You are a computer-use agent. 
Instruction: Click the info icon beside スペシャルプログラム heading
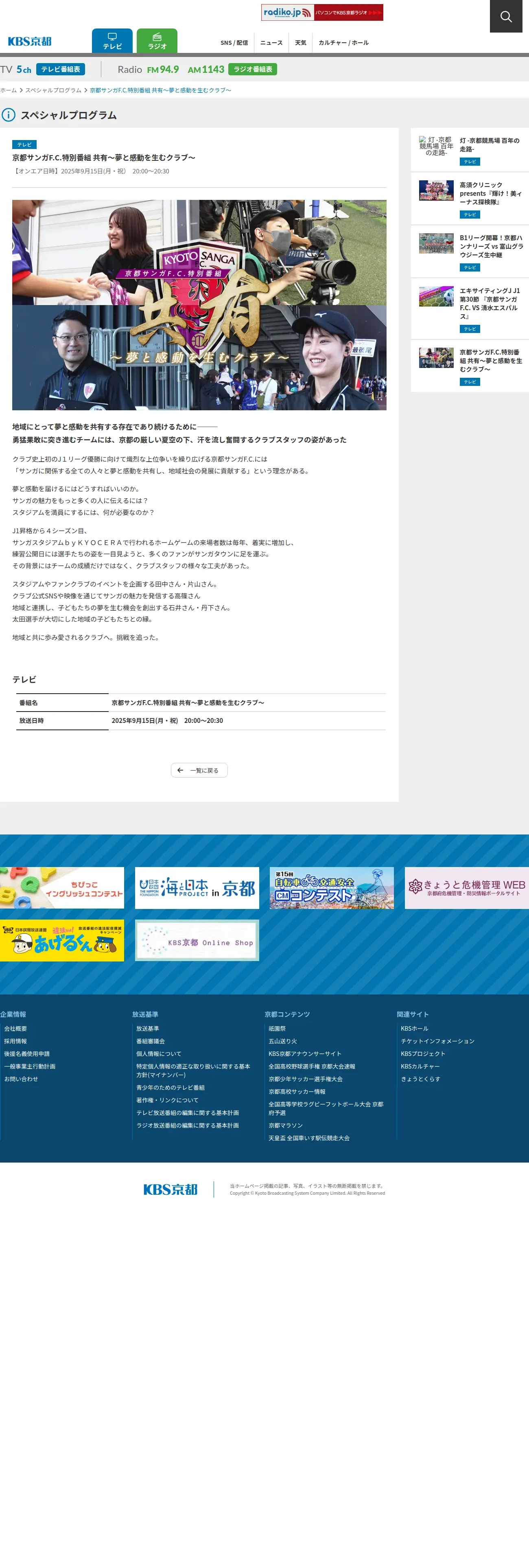pos(9,114)
